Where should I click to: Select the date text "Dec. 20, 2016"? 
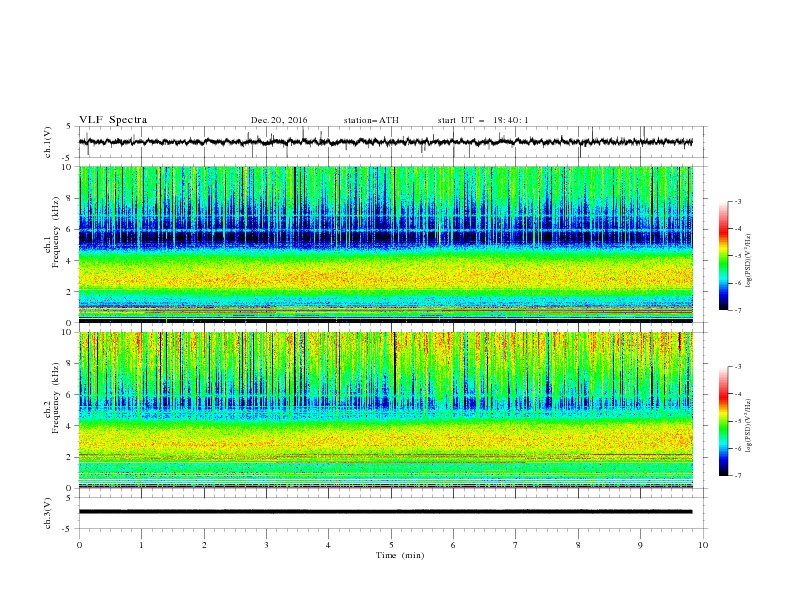279,120
